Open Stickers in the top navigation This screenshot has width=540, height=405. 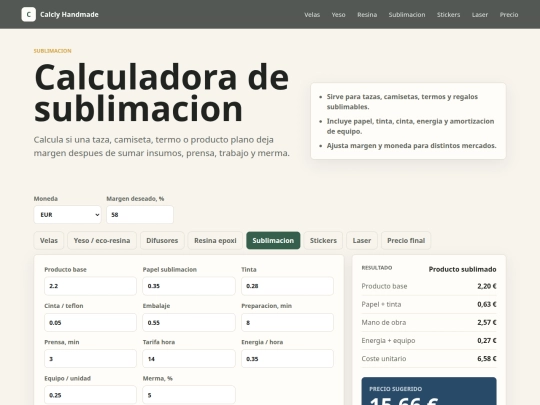[x=448, y=15]
